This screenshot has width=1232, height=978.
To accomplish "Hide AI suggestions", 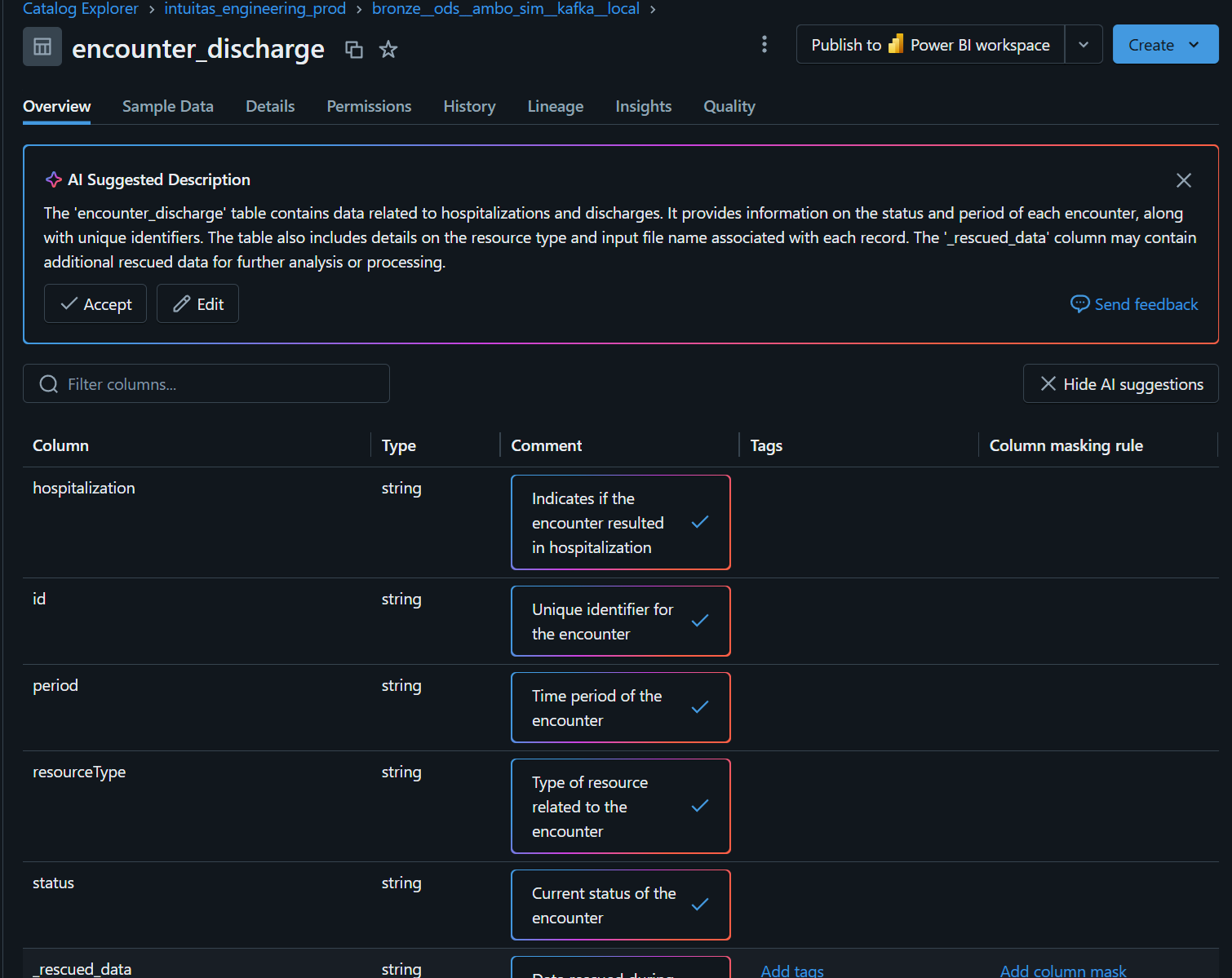I will tap(1120, 383).
